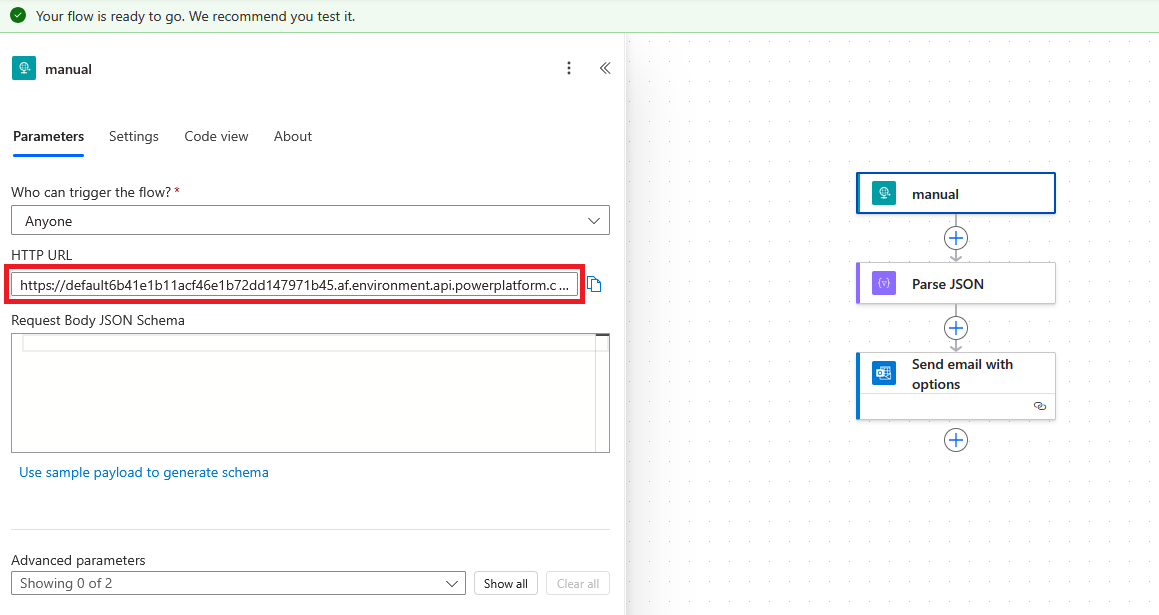
Task: Open the Who can trigger the flow dropdown
Action: [x=310, y=220]
